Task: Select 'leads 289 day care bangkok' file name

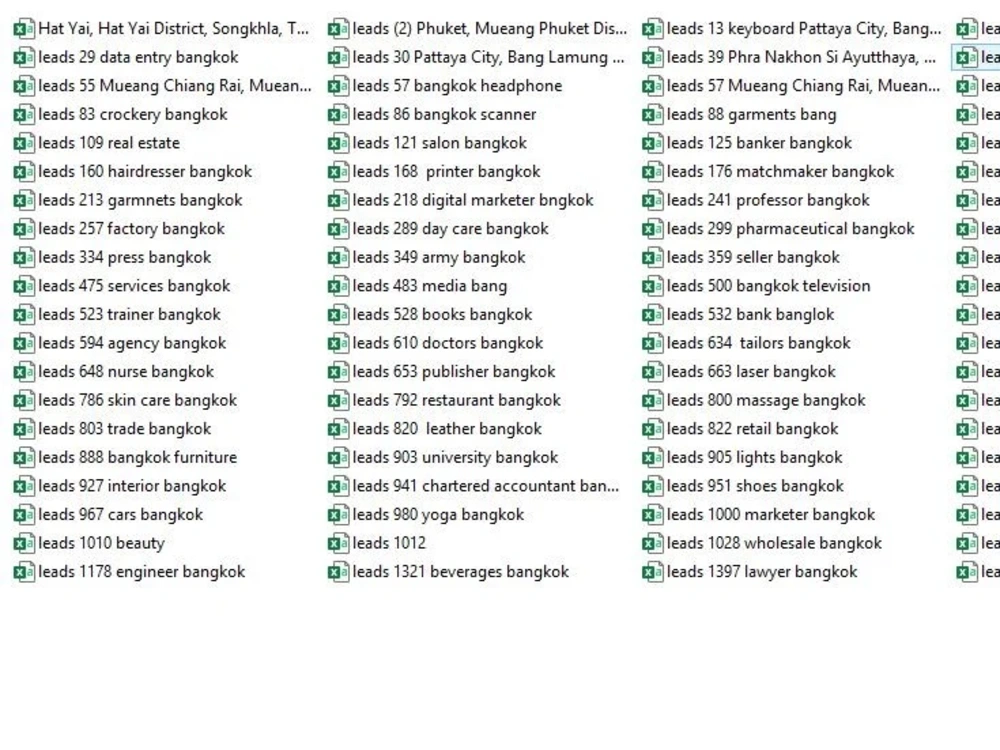Action: tap(451, 229)
